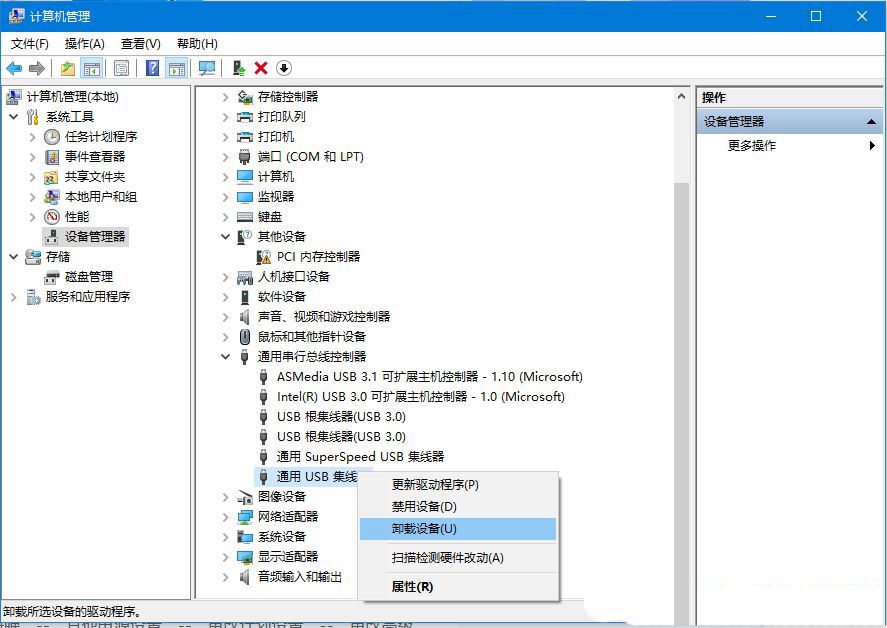The image size is (887, 628).
Task: Open the 查看(V) menu
Action: tap(141, 44)
